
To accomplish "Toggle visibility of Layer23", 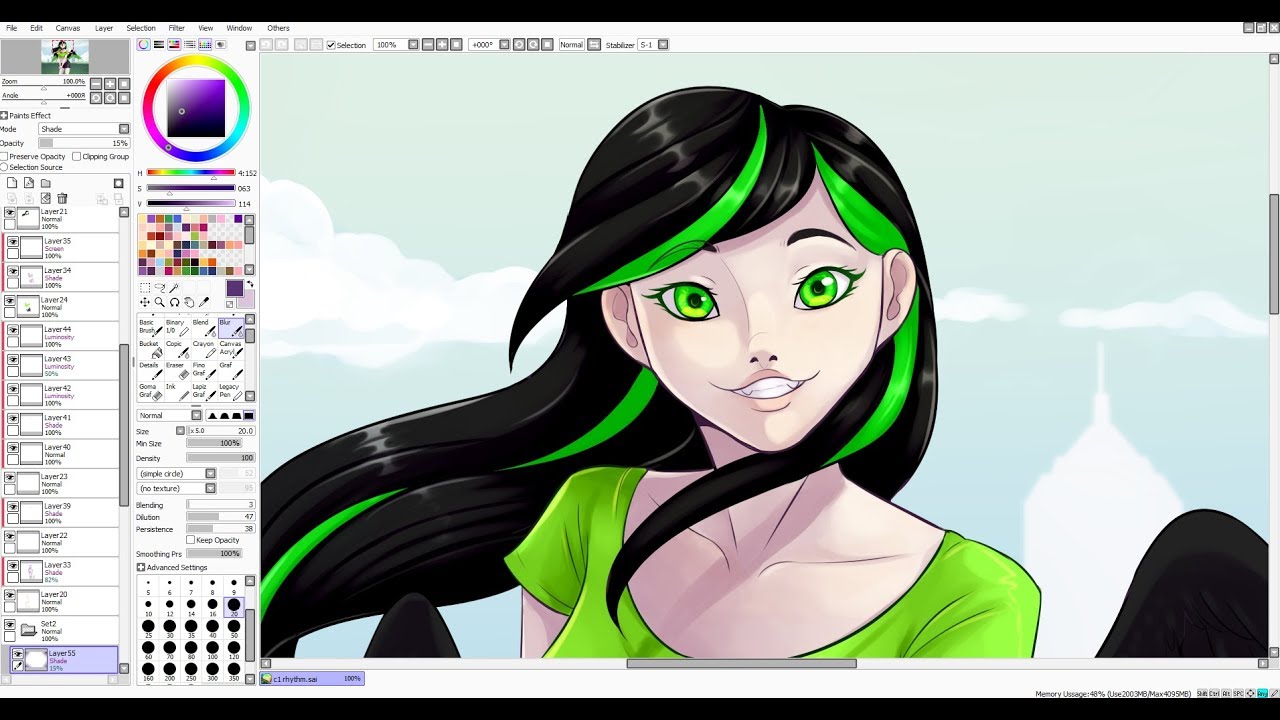I will (x=10, y=478).
